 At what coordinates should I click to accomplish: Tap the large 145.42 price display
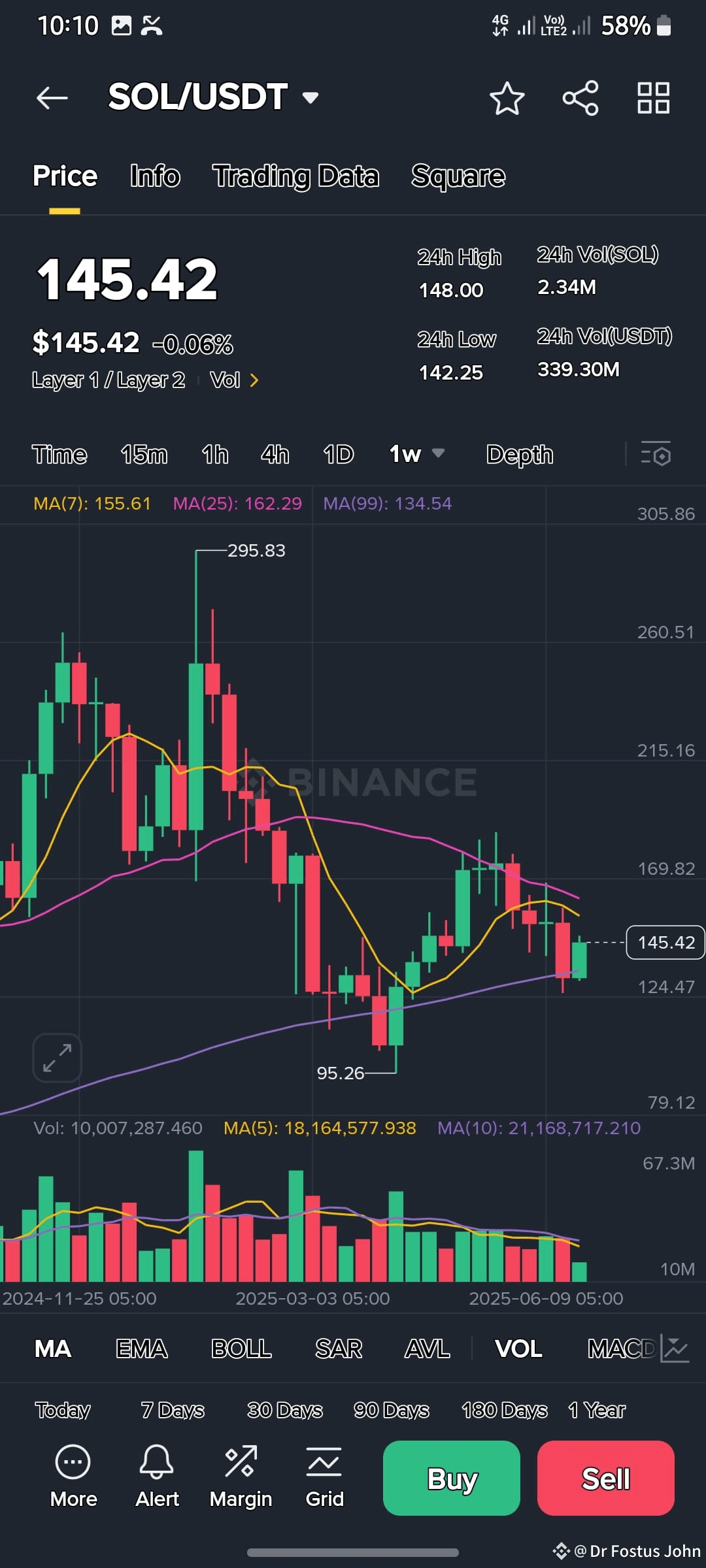point(127,280)
